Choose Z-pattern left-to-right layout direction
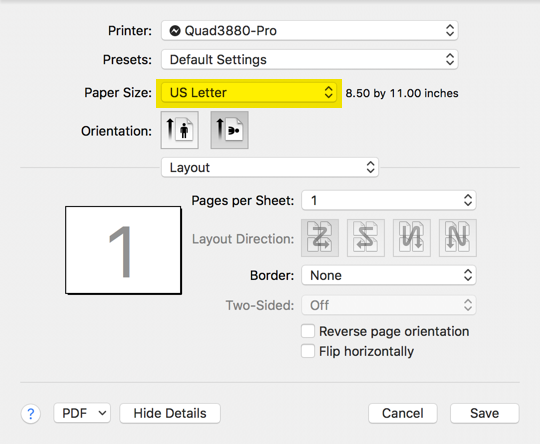Screen dimensions: 540x444 [x=320, y=238]
